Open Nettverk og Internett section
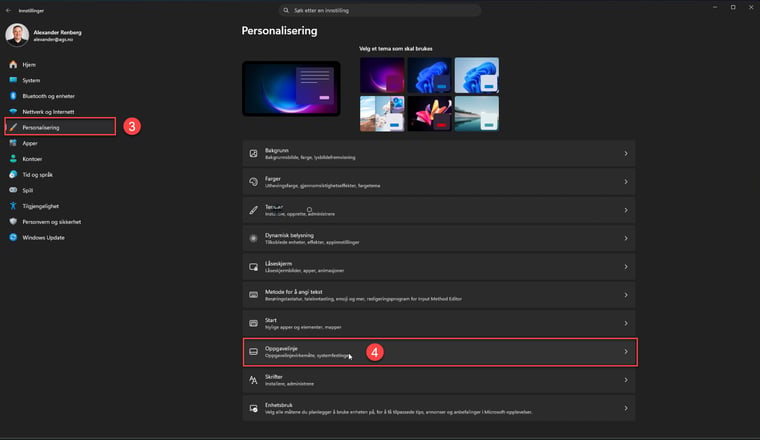The image size is (760, 440). tap(60, 111)
